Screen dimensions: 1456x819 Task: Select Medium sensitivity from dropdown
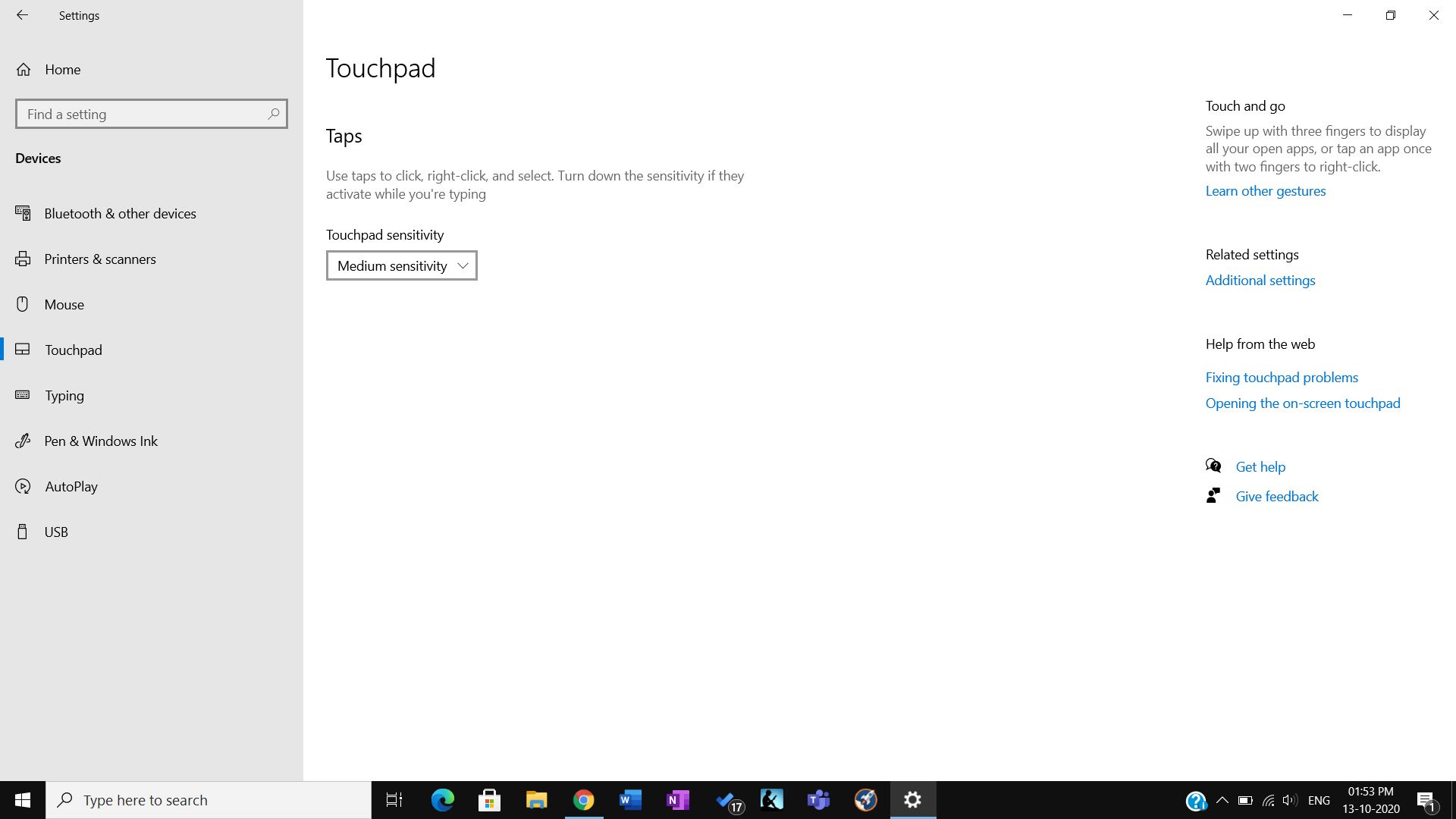tap(401, 265)
